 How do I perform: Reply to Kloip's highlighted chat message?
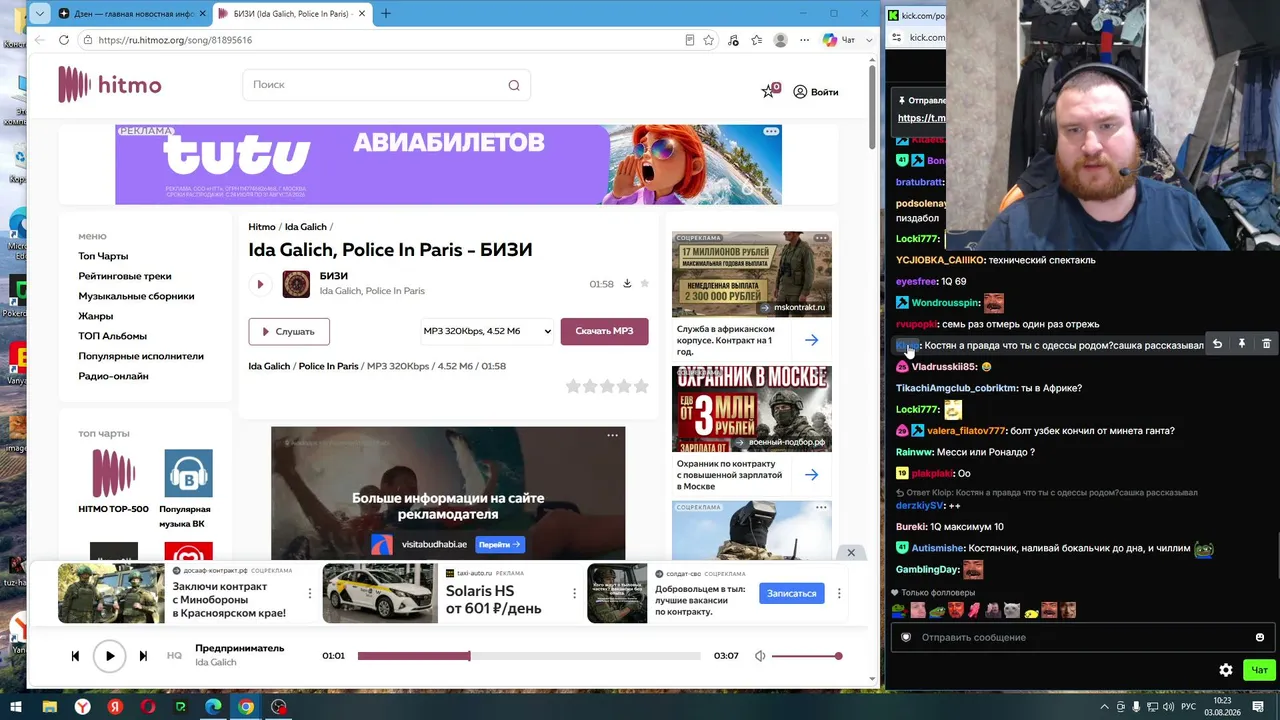click(x=1217, y=344)
